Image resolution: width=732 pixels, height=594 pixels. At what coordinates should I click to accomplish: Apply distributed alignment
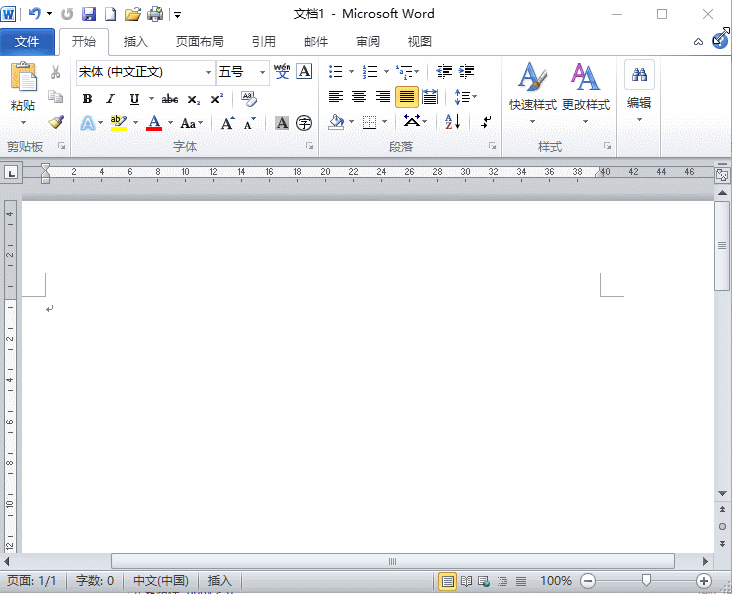pyautogui.click(x=430, y=97)
